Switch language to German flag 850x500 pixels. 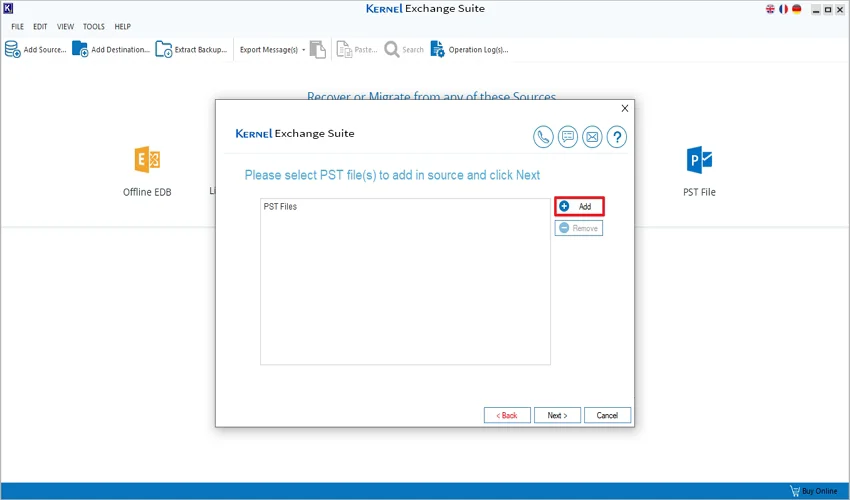(796, 9)
